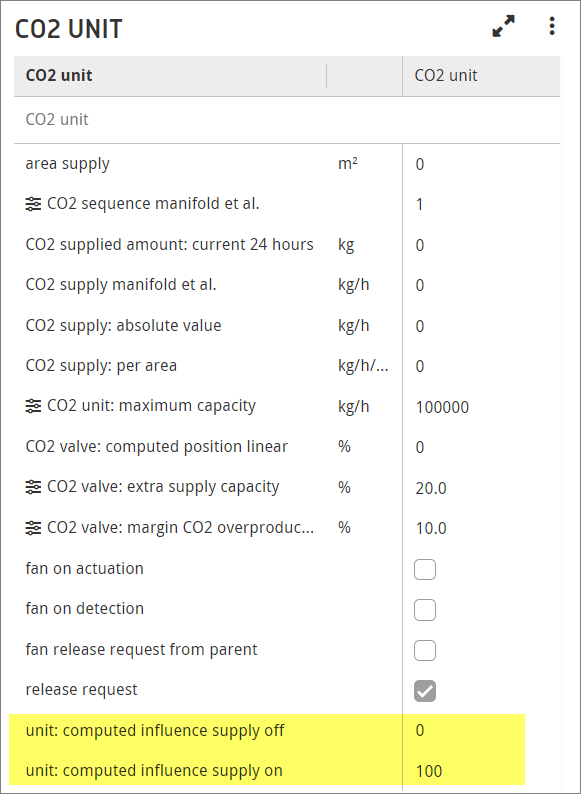Viewport: 581px width, 794px height.
Task: Select CO2 sequence manifold value 1
Action: pos(419,205)
